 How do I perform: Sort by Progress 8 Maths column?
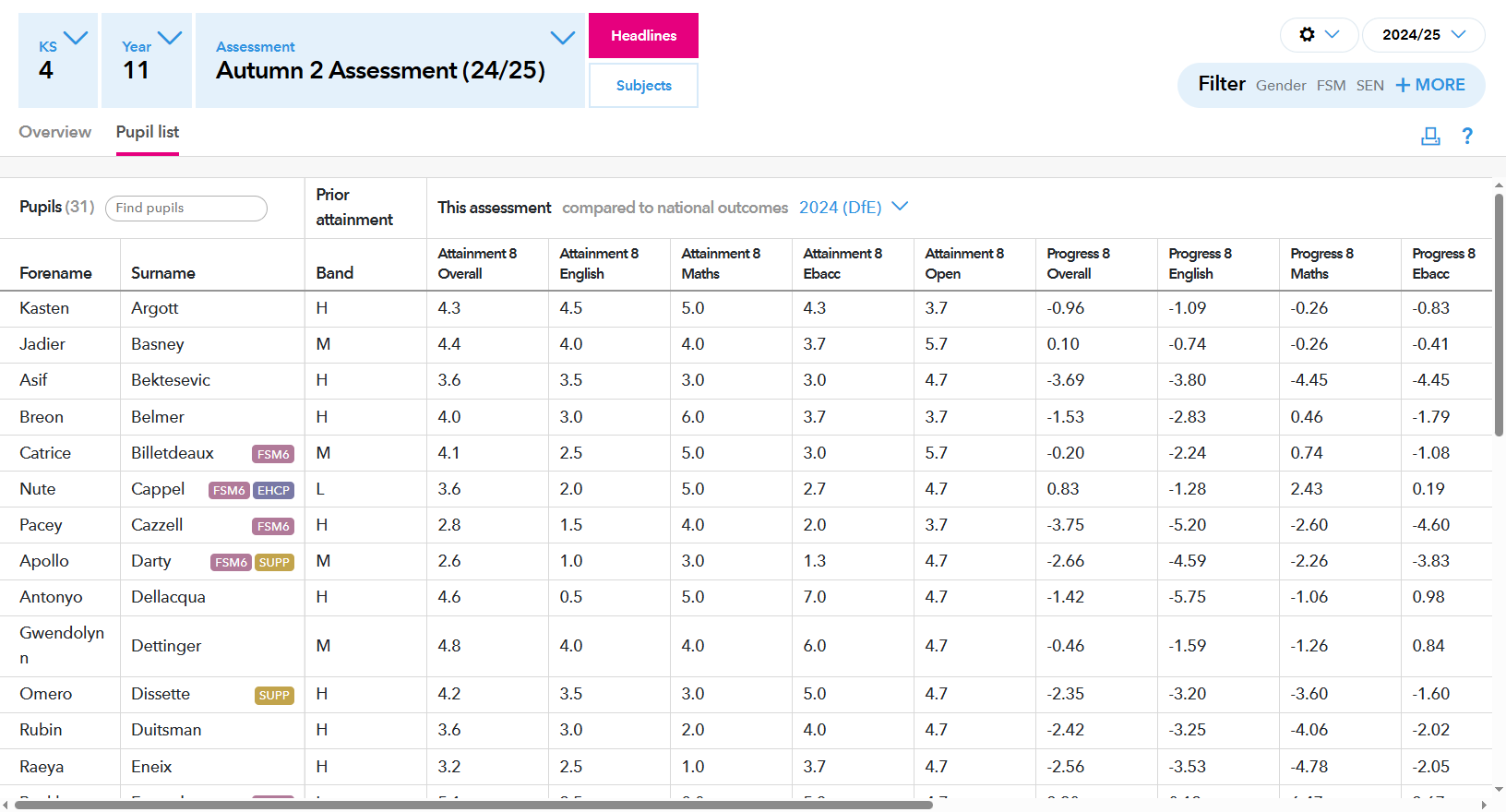click(x=1322, y=264)
